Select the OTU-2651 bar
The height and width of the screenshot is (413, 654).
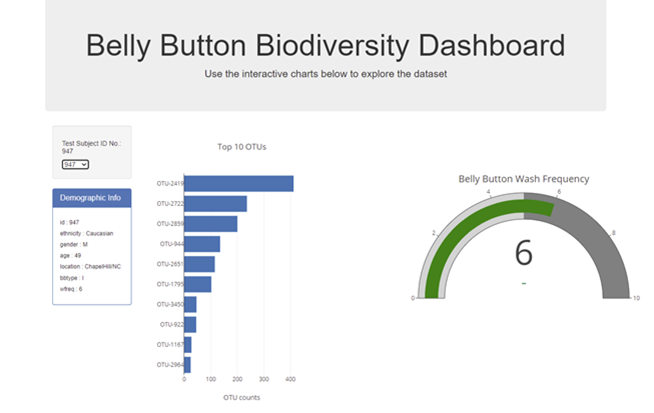point(199,264)
